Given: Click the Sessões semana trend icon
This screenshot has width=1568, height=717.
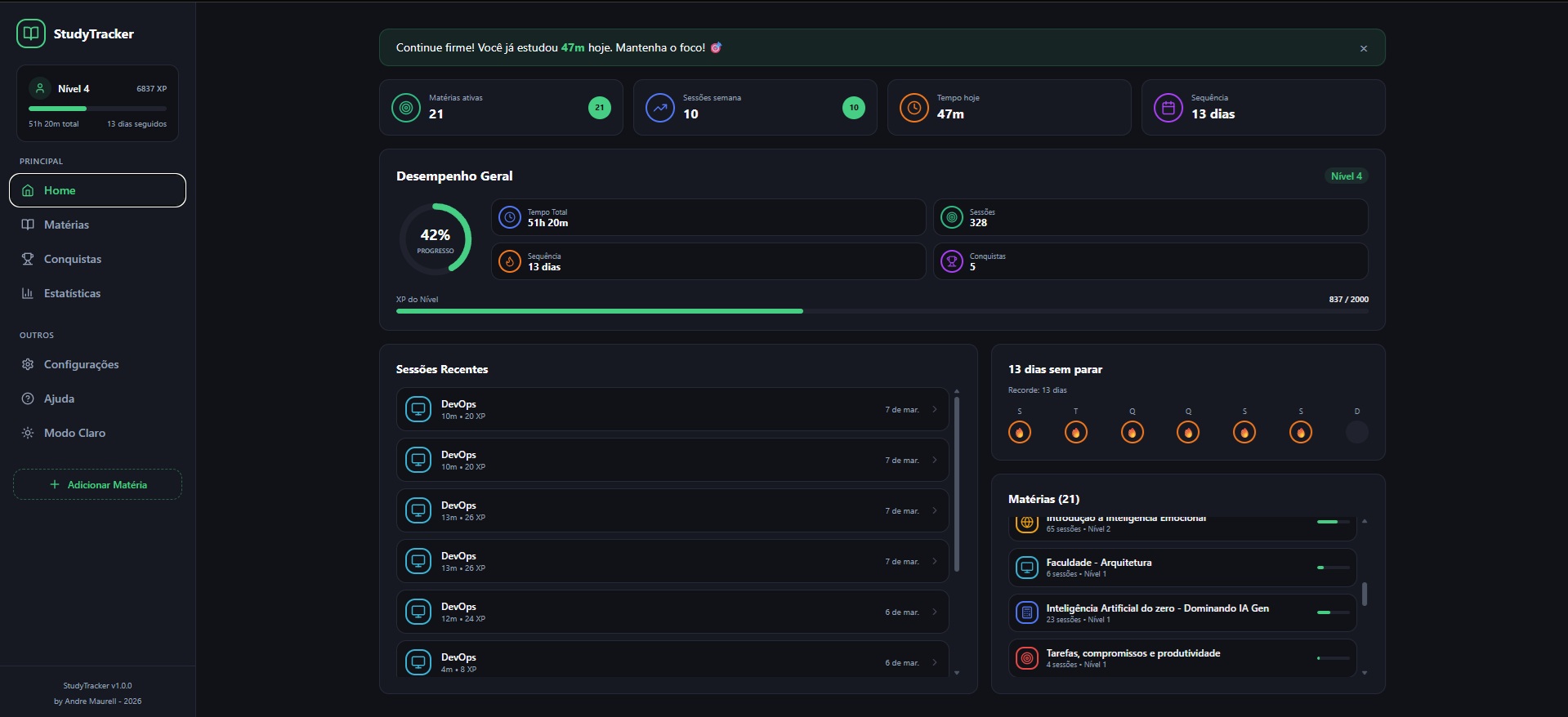Looking at the screenshot, I should coord(660,108).
